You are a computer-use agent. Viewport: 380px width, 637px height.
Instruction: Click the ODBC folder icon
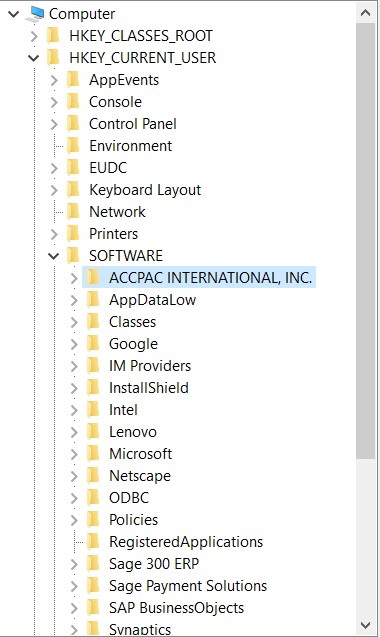[93, 498]
